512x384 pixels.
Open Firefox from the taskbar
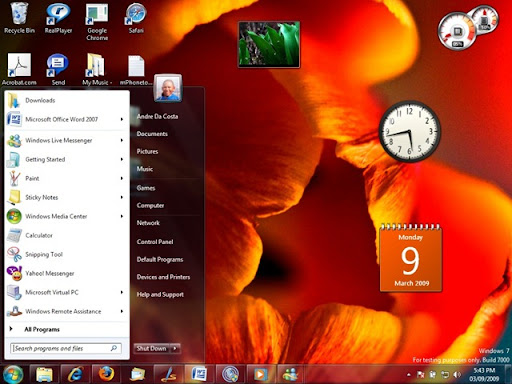click(x=106, y=374)
